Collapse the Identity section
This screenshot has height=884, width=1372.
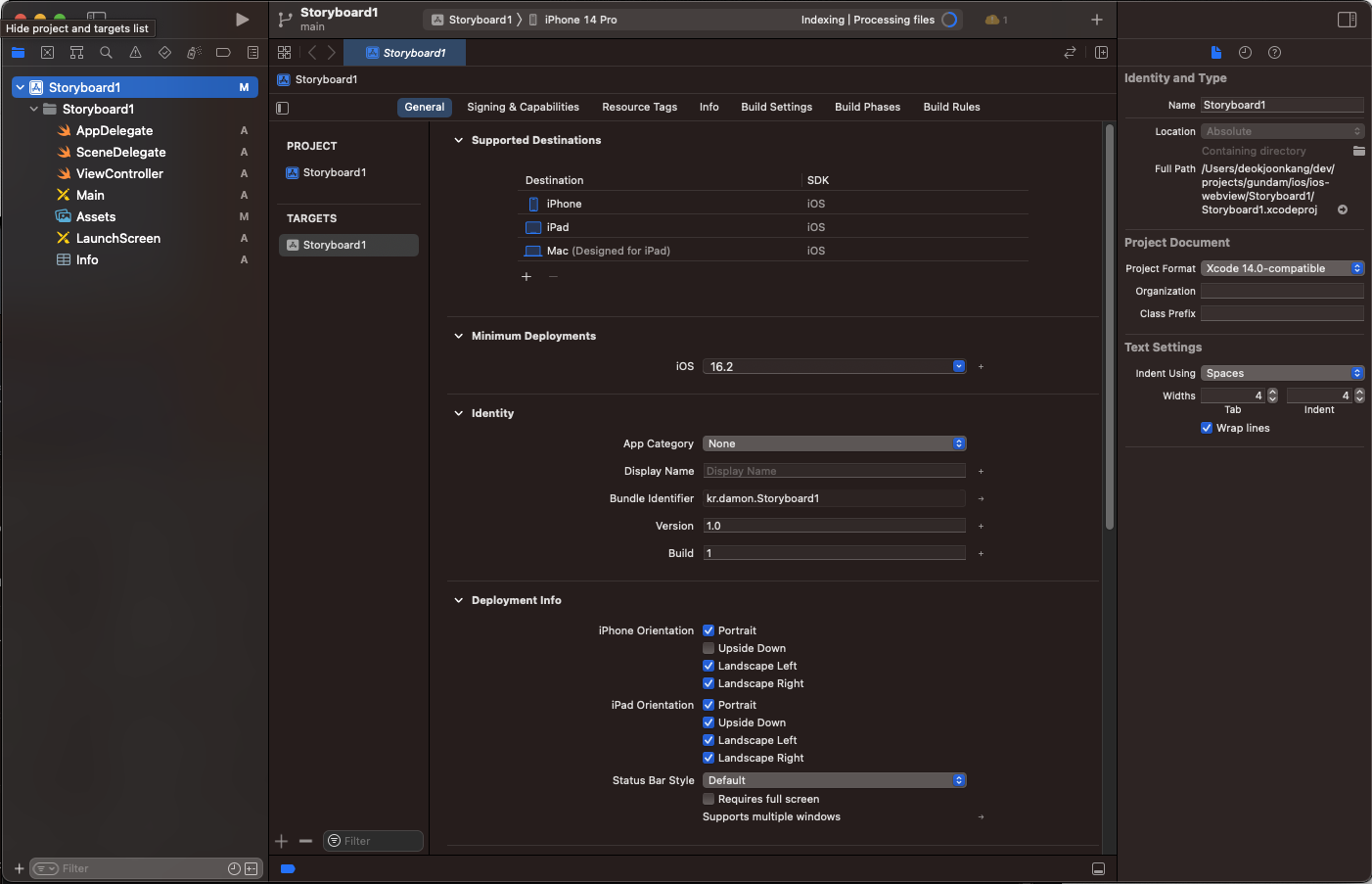[458, 413]
